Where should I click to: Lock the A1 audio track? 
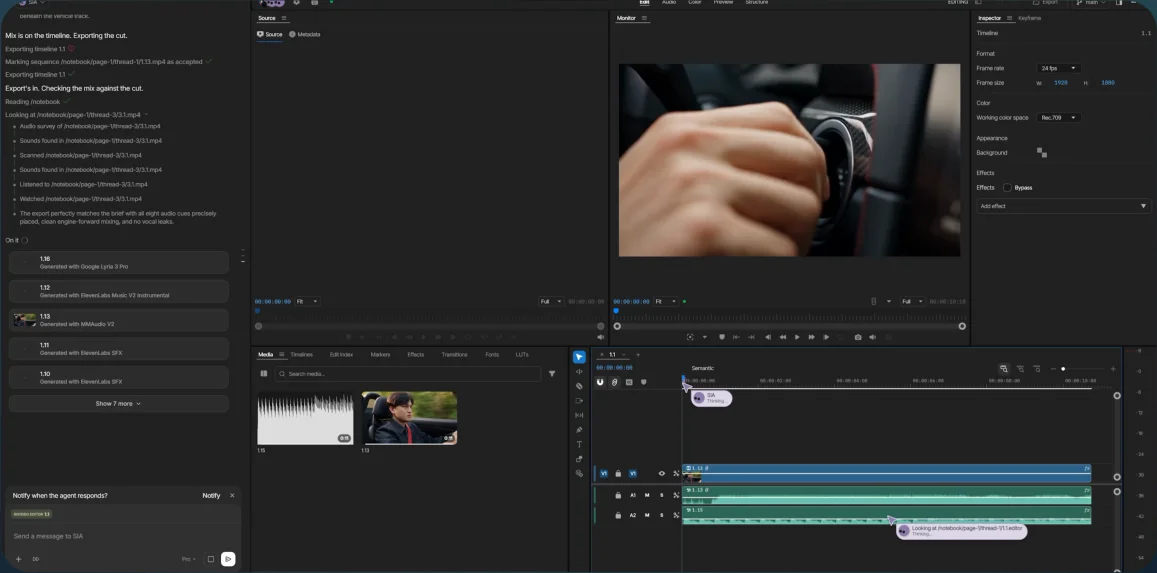click(x=618, y=496)
